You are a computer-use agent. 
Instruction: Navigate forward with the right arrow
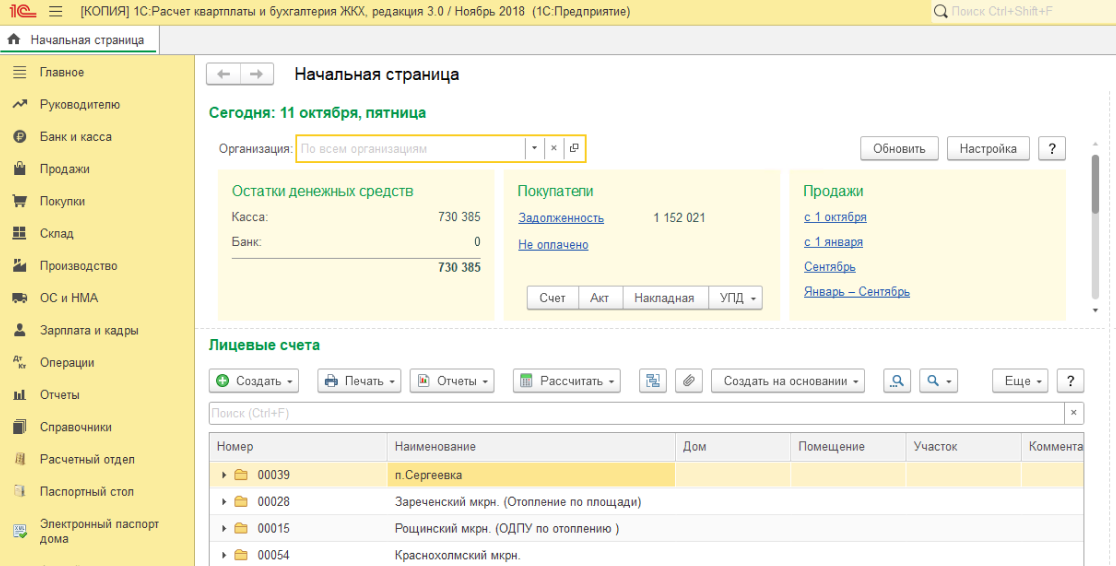point(257,74)
